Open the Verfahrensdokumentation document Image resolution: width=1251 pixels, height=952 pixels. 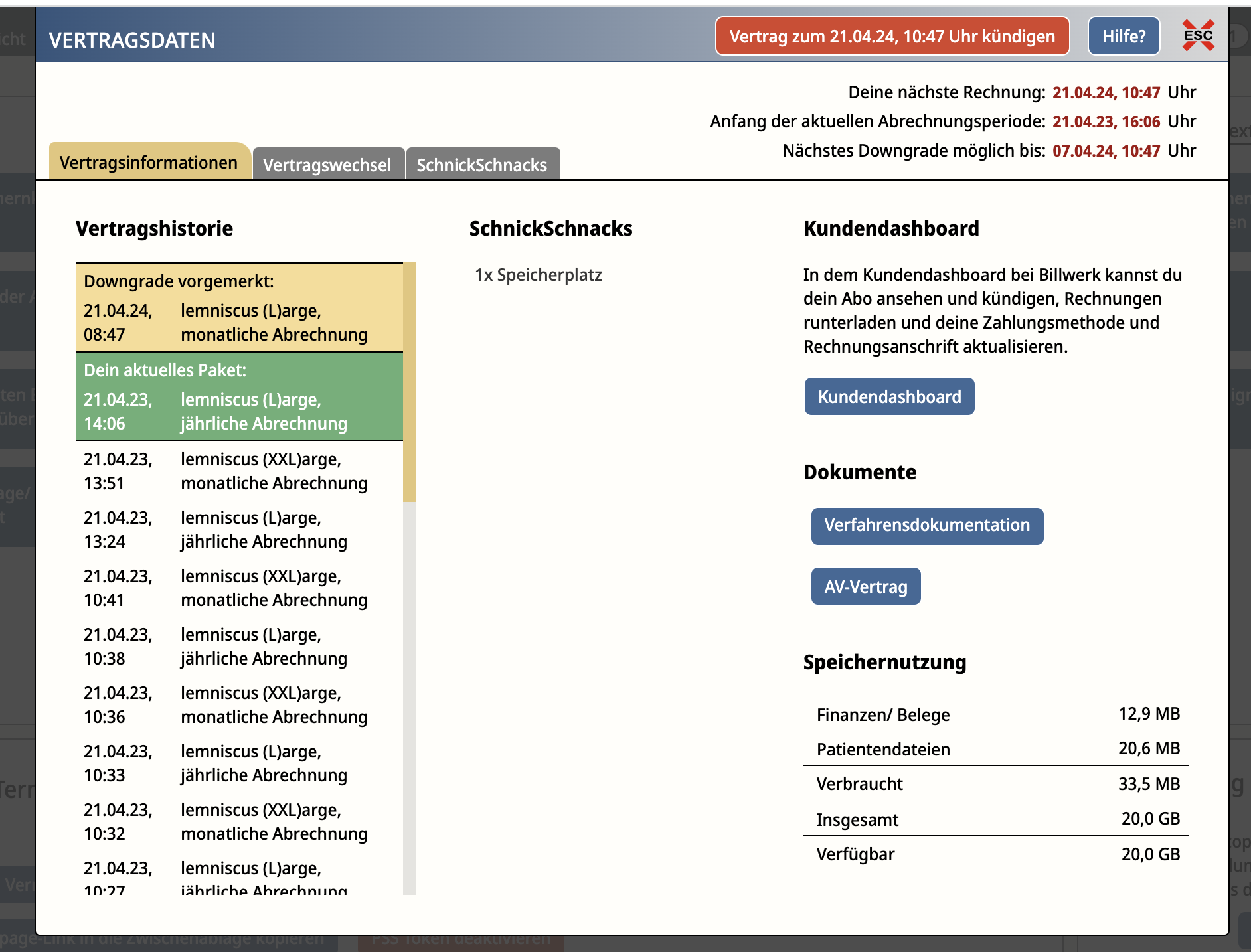click(927, 526)
